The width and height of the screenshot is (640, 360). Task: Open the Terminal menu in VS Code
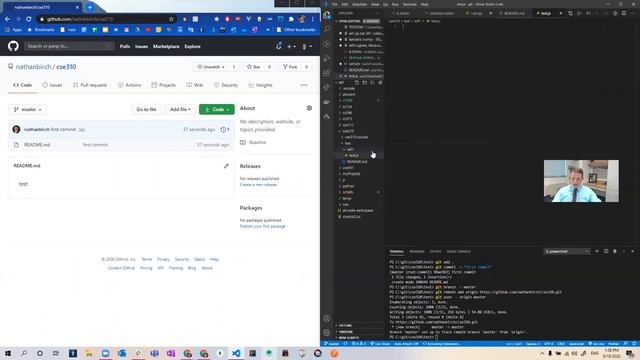tap(409, 4)
